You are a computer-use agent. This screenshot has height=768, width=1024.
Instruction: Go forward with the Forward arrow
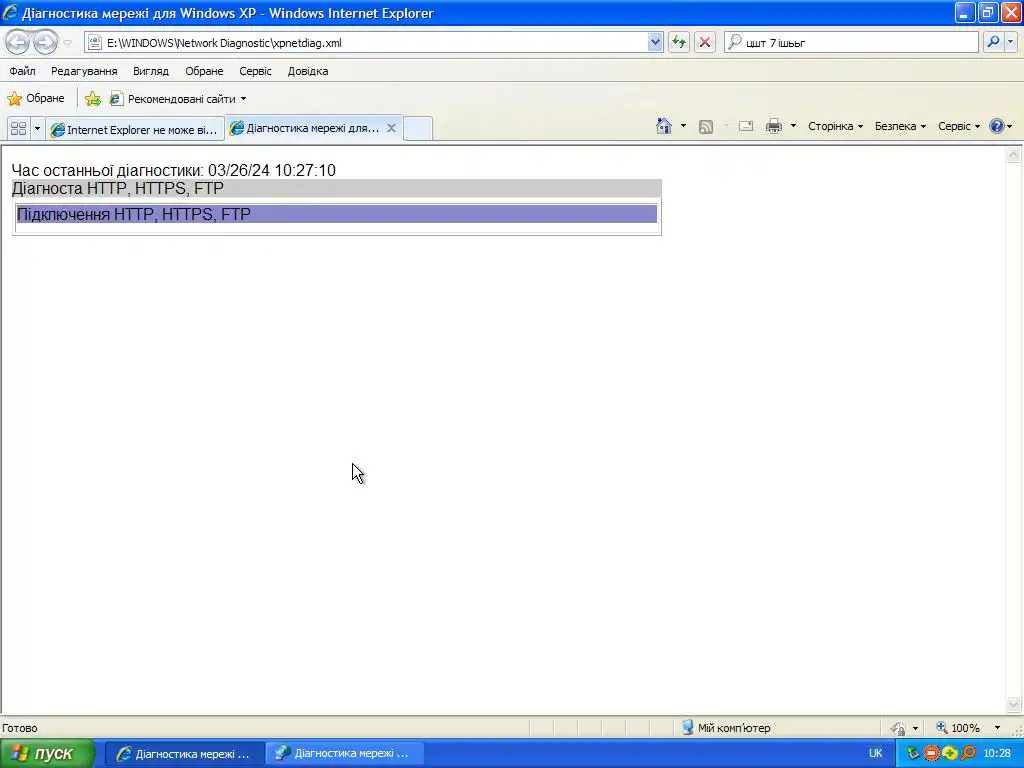coord(45,43)
